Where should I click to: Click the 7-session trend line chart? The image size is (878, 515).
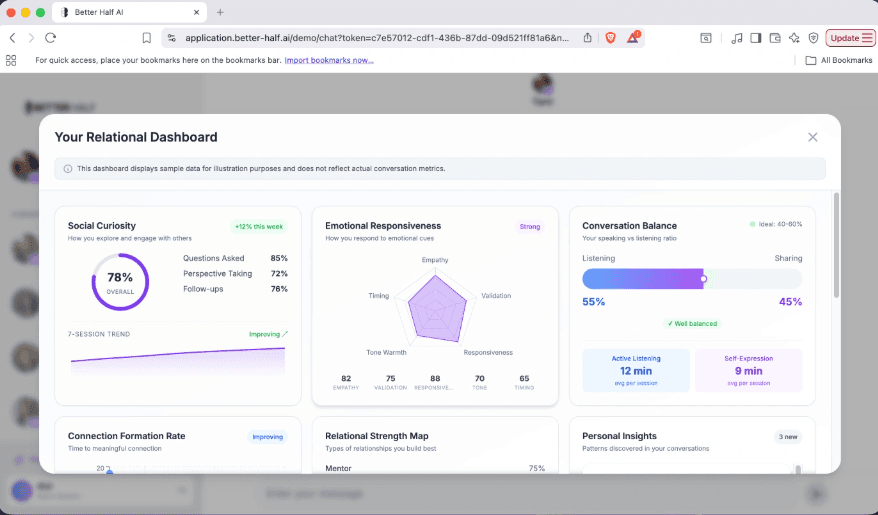click(178, 360)
